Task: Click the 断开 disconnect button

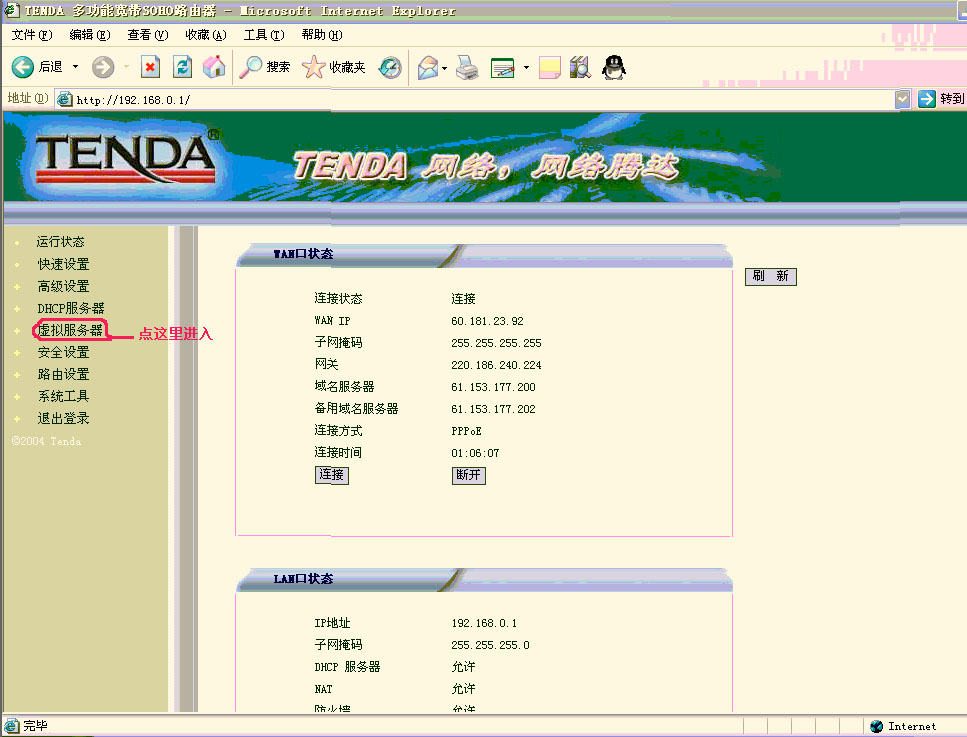Action: coord(469,475)
